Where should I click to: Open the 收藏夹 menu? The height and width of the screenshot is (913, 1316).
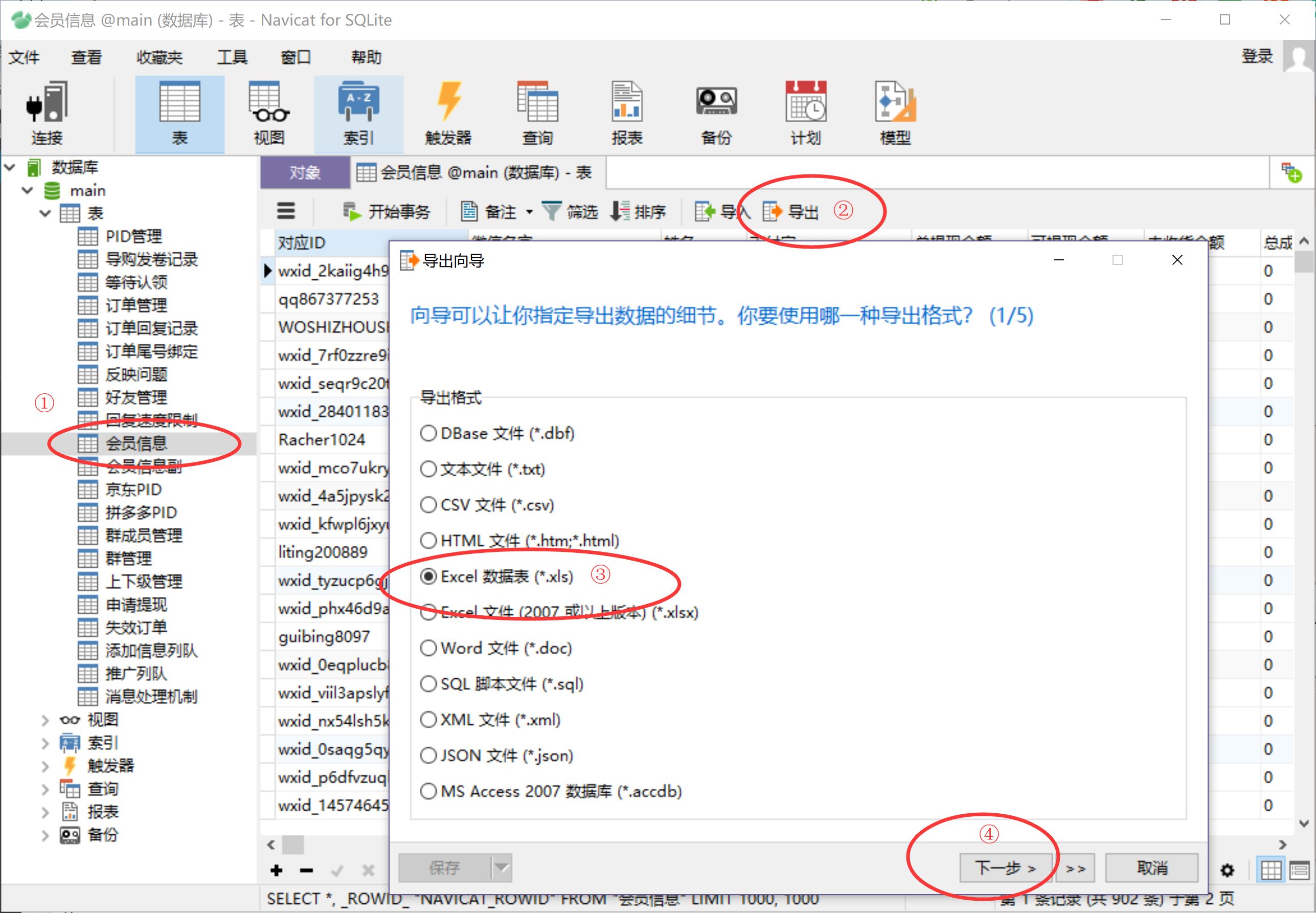(x=159, y=57)
